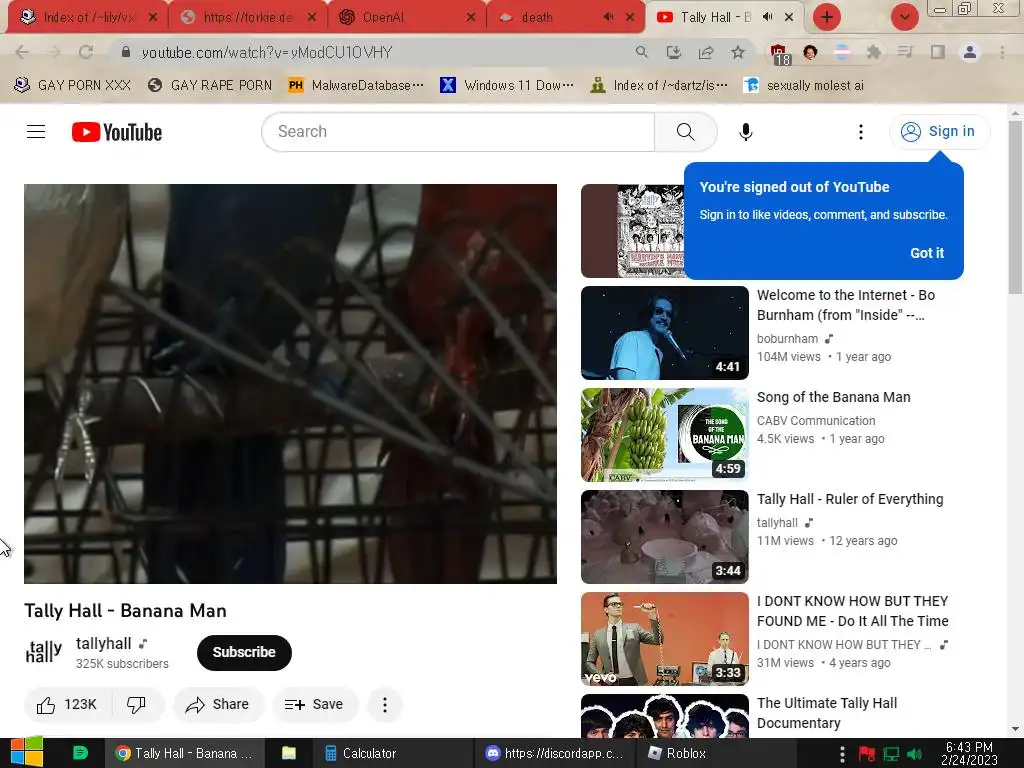Screen dimensions: 1024x768
Task: Switch to the 'death' tab
Action: coord(566,17)
